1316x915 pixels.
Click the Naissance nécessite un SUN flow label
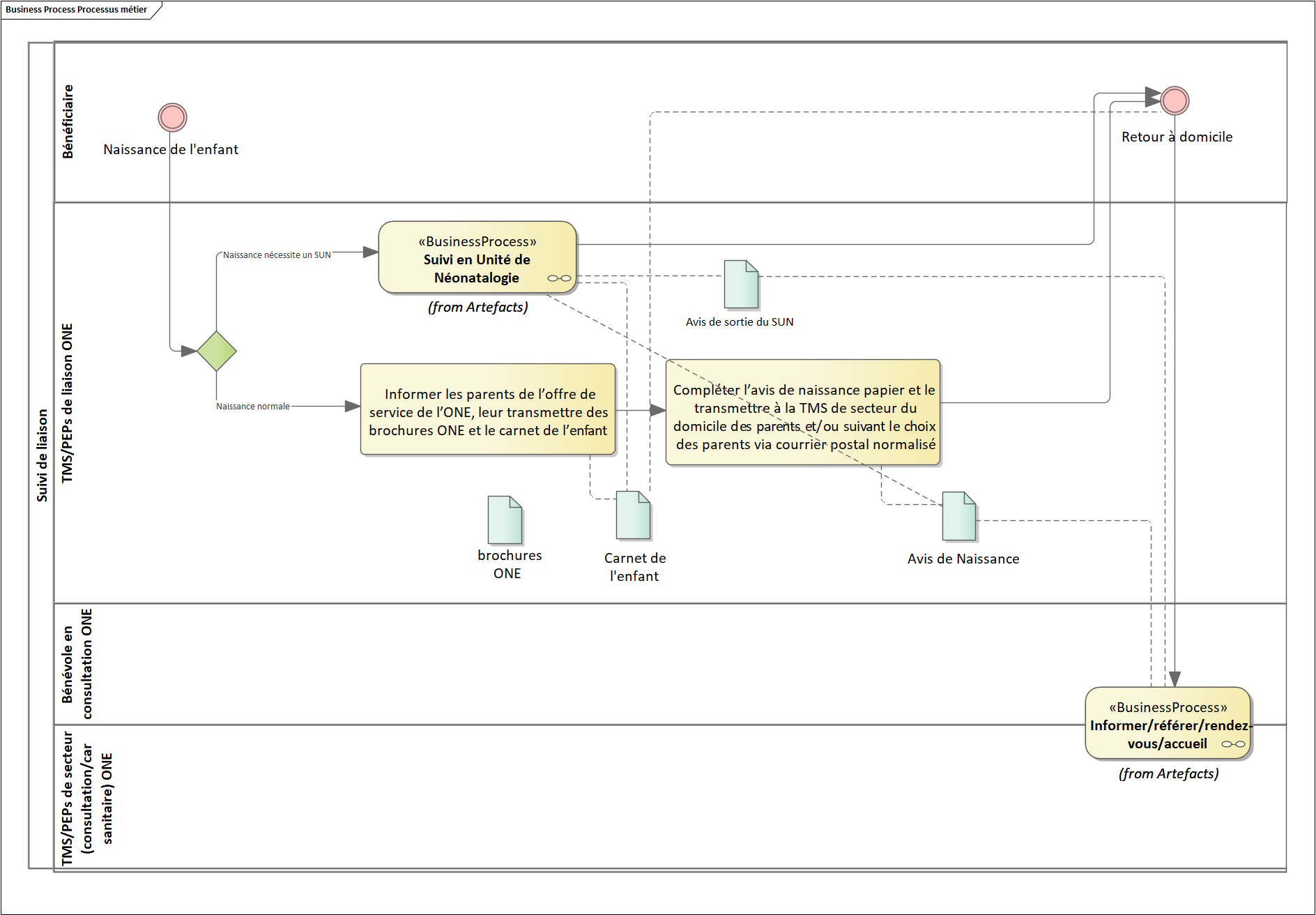click(277, 255)
